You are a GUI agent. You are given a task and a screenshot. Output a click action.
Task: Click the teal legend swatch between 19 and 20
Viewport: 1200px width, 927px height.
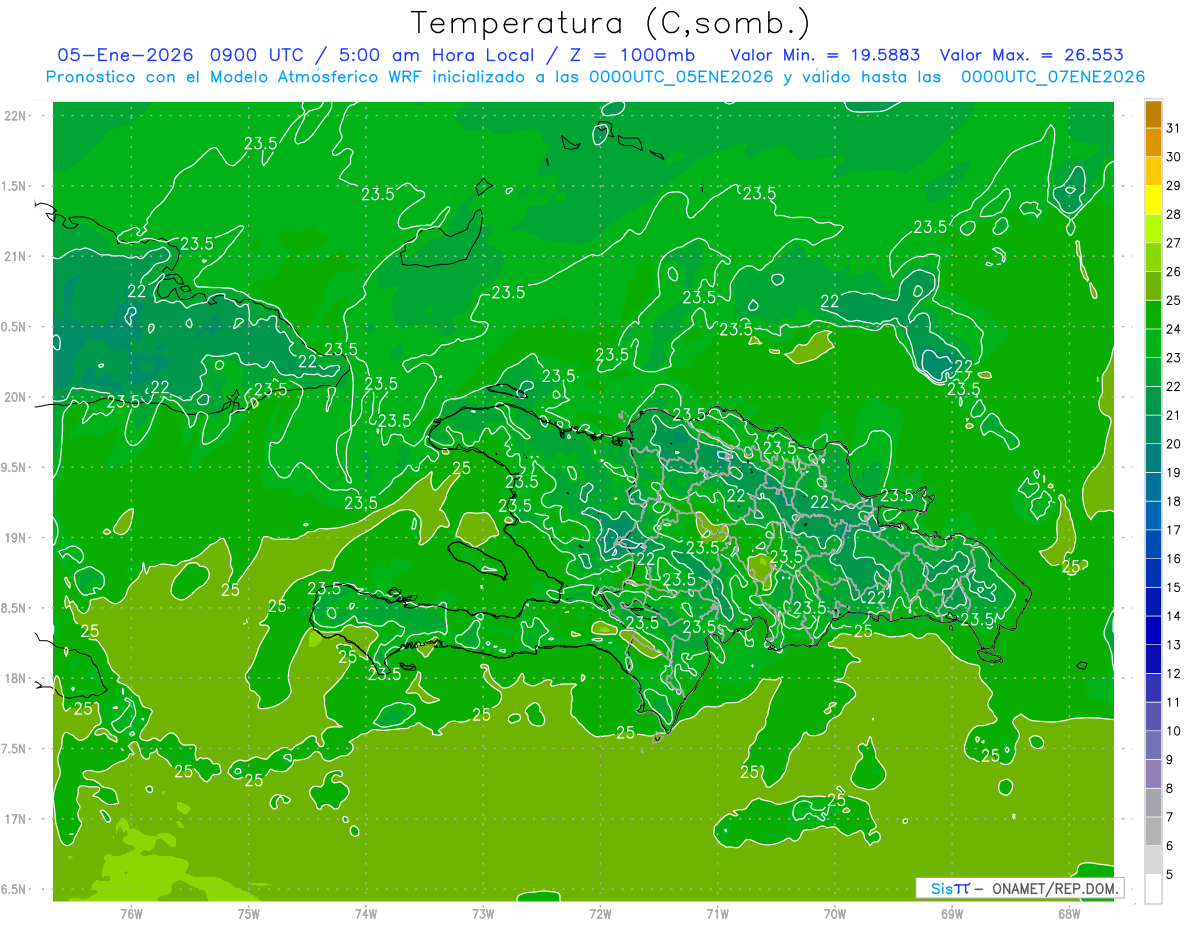(1153, 459)
